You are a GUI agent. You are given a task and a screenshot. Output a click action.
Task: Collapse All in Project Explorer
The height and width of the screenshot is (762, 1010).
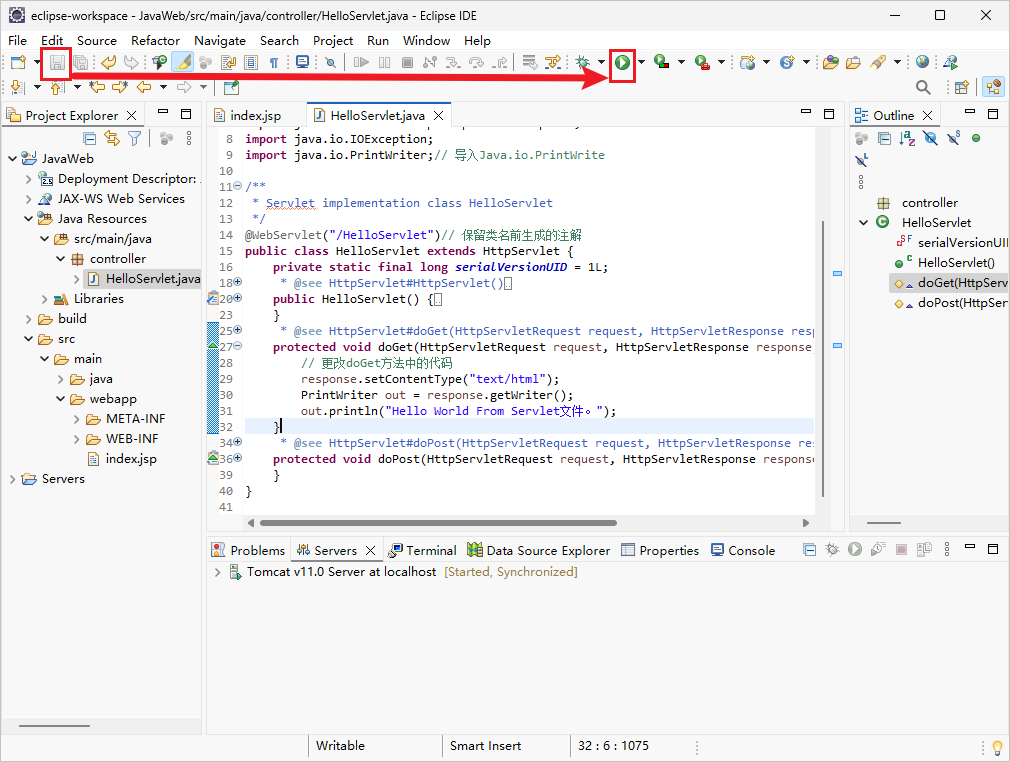(90, 138)
